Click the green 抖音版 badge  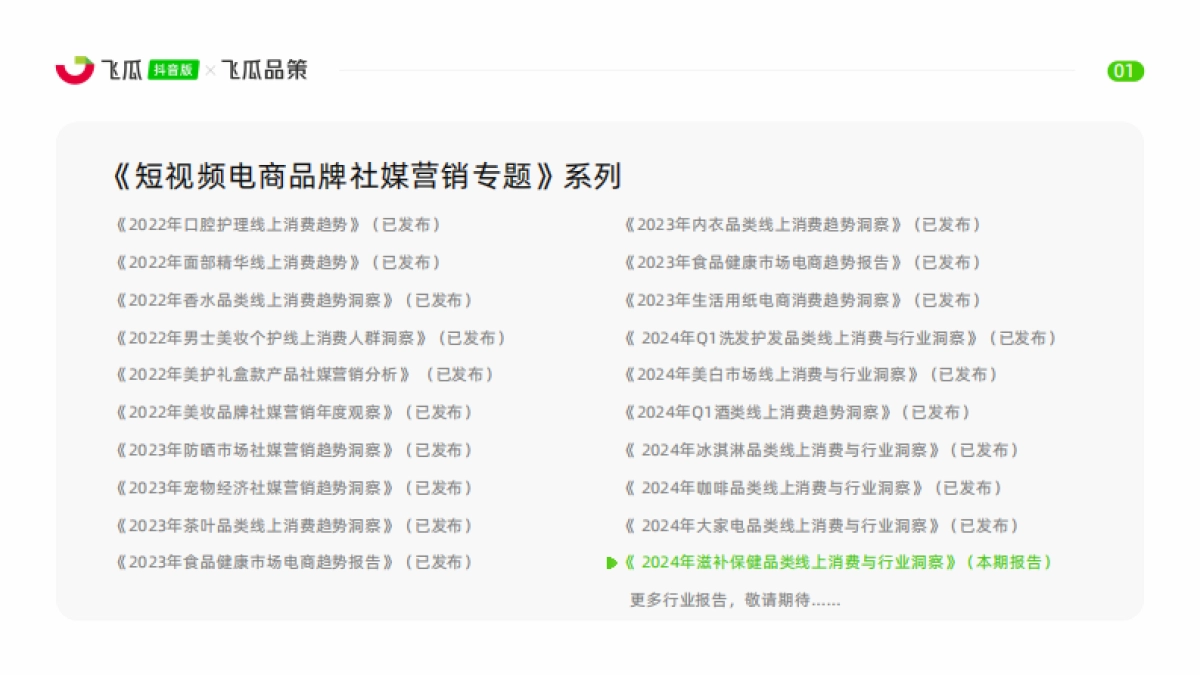click(x=174, y=70)
